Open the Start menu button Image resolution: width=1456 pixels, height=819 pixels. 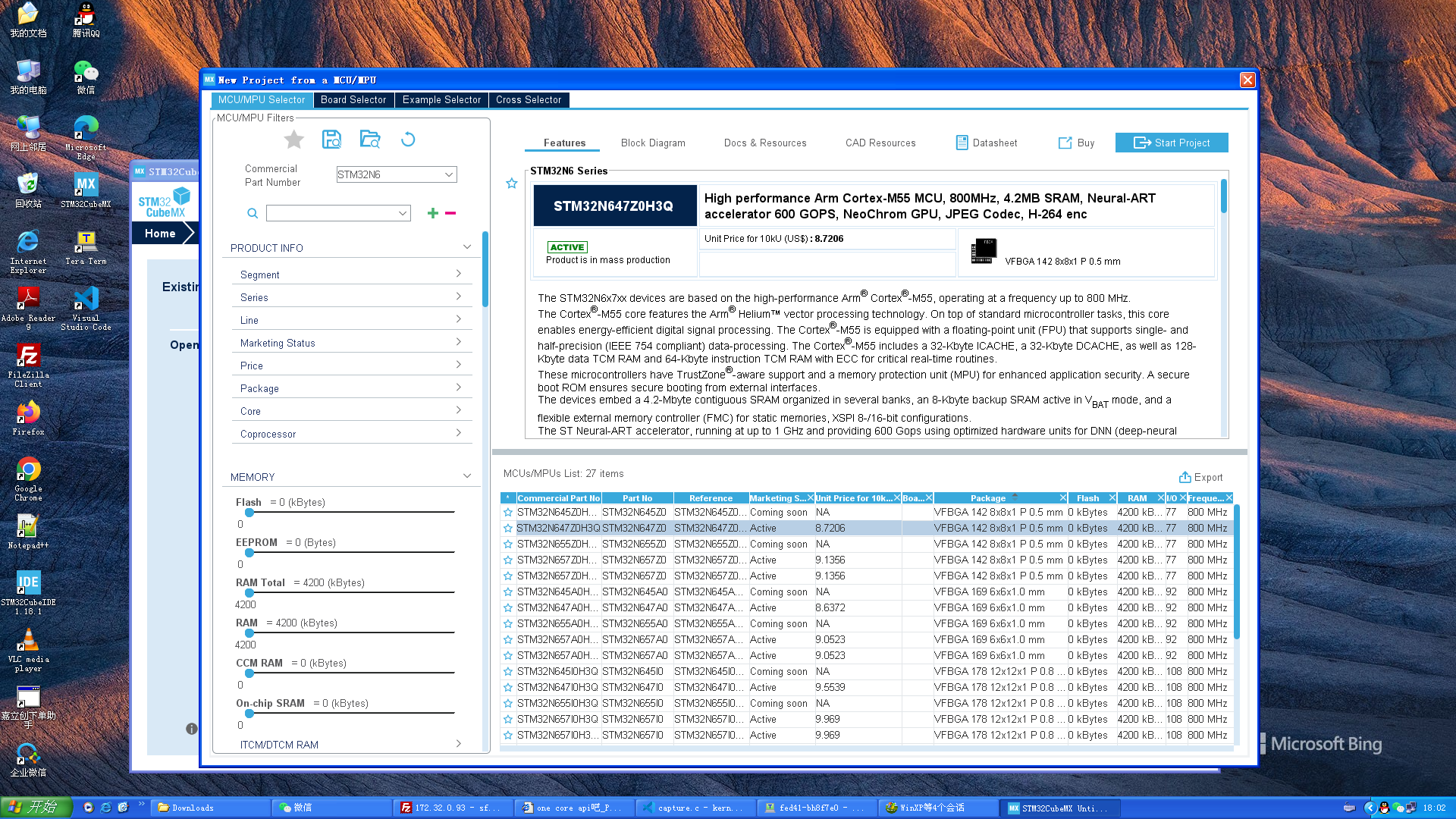click(x=36, y=808)
